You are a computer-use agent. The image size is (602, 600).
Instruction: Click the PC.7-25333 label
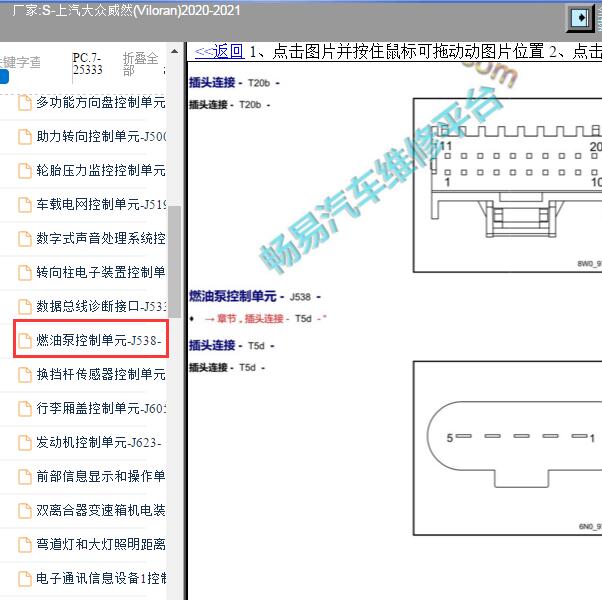(88, 64)
